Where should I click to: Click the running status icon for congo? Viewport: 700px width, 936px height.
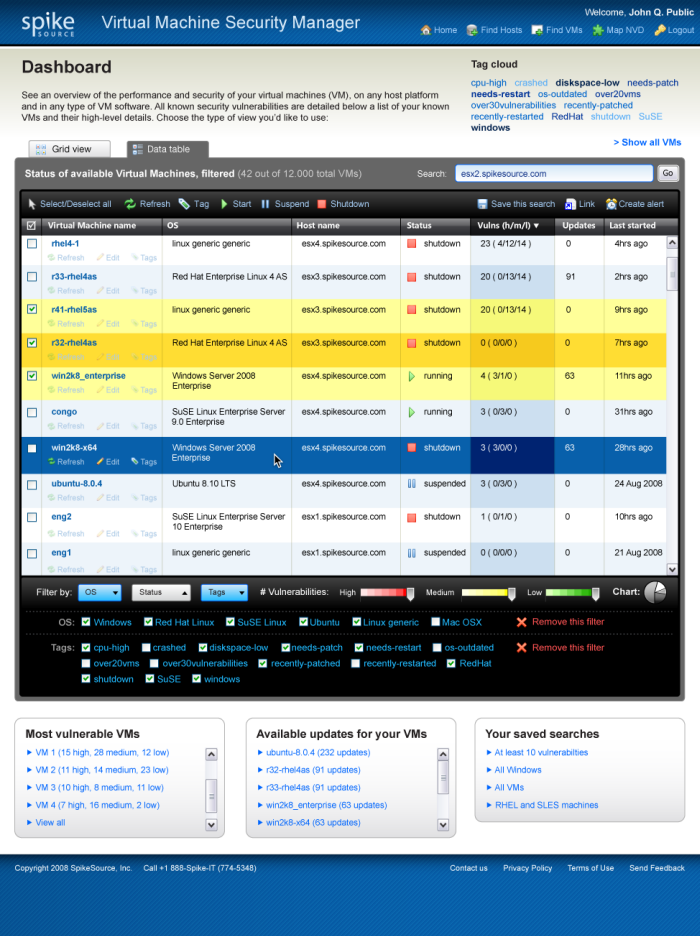coord(411,412)
